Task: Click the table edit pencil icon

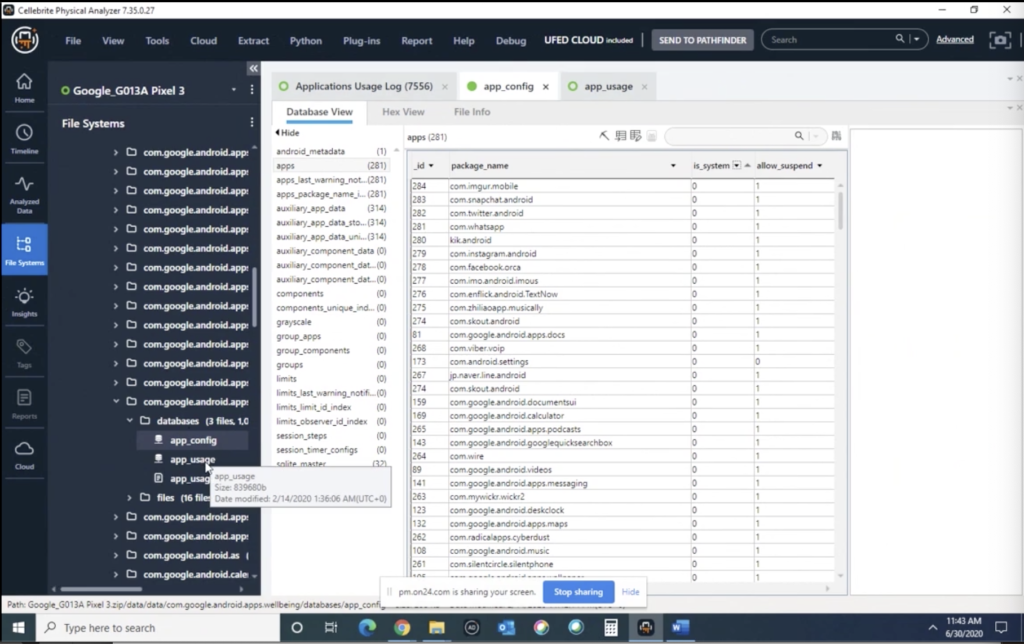Action: (x=635, y=136)
